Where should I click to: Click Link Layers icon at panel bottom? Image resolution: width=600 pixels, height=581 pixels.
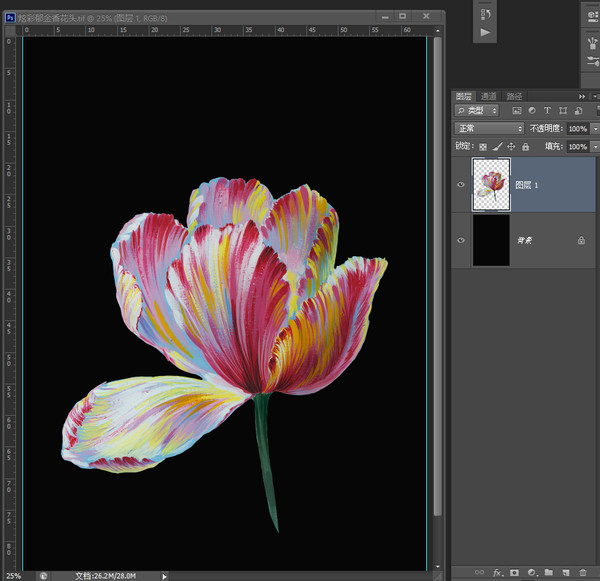pos(479,572)
